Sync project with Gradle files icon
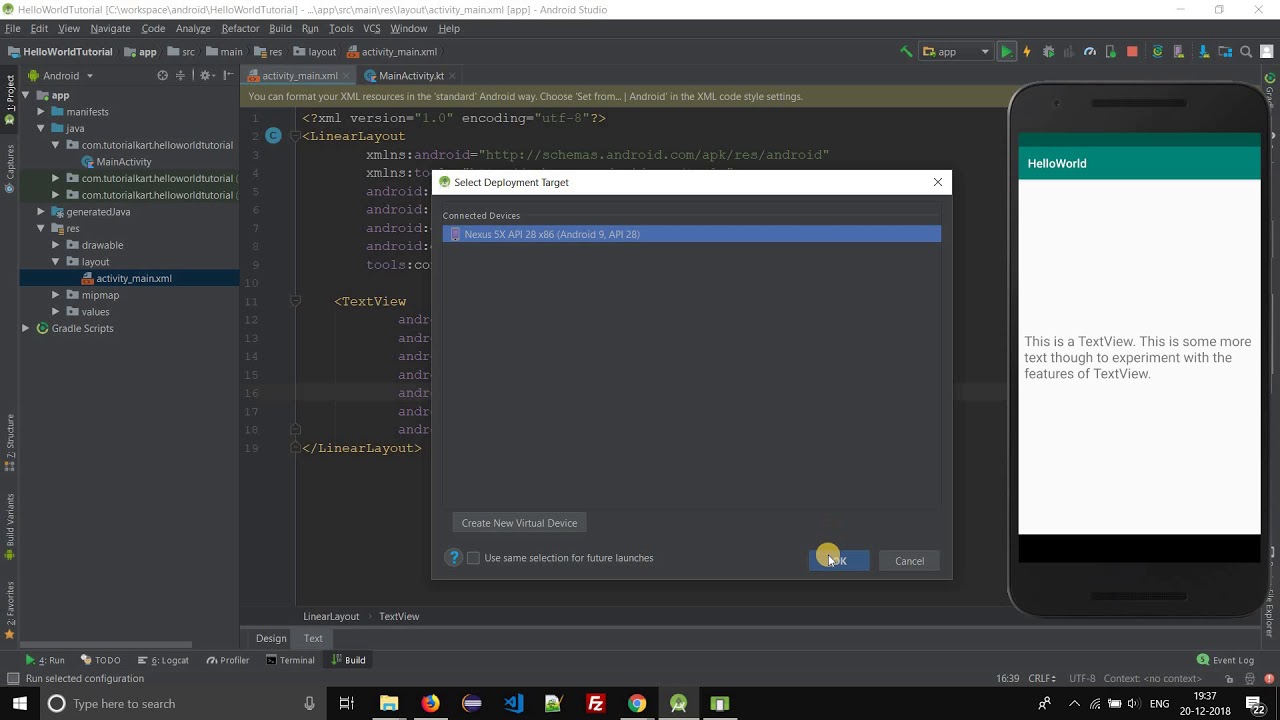This screenshot has width=1280, height=720. (x=1158, y=52)
